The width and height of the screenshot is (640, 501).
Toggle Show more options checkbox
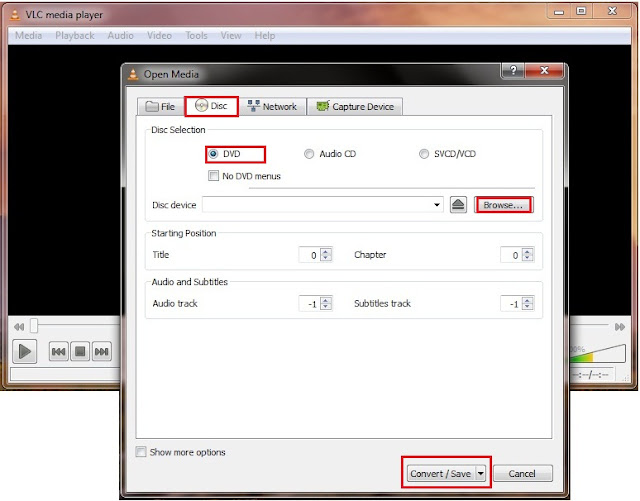141,452
